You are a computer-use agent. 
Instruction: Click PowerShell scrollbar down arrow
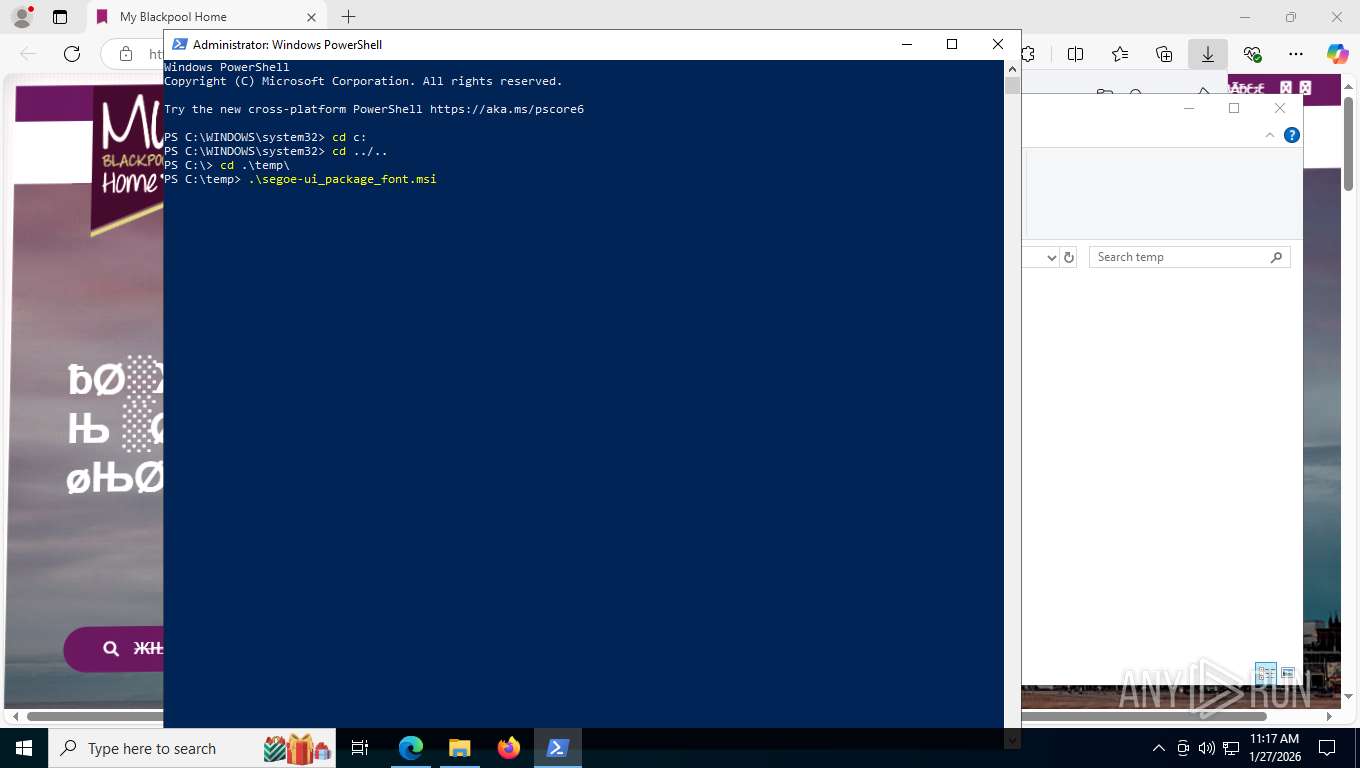click(x=1012, y=740)
